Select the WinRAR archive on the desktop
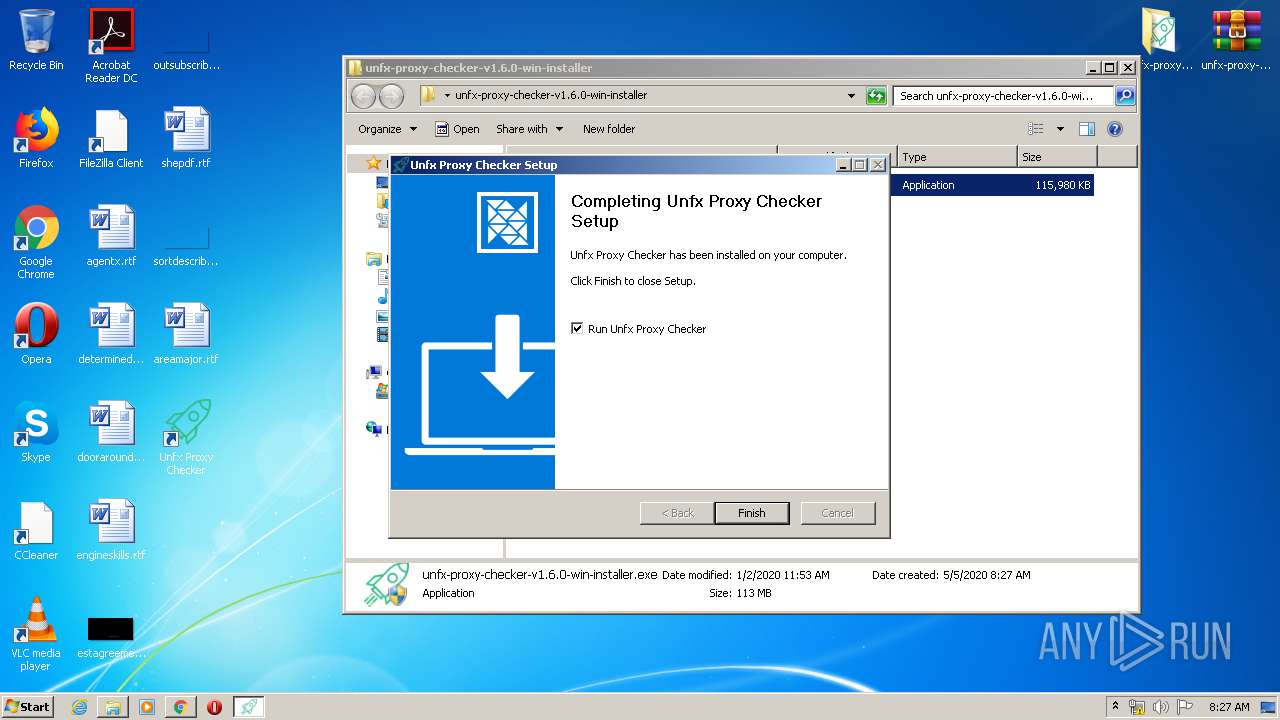 click(x=1237, y=40)
